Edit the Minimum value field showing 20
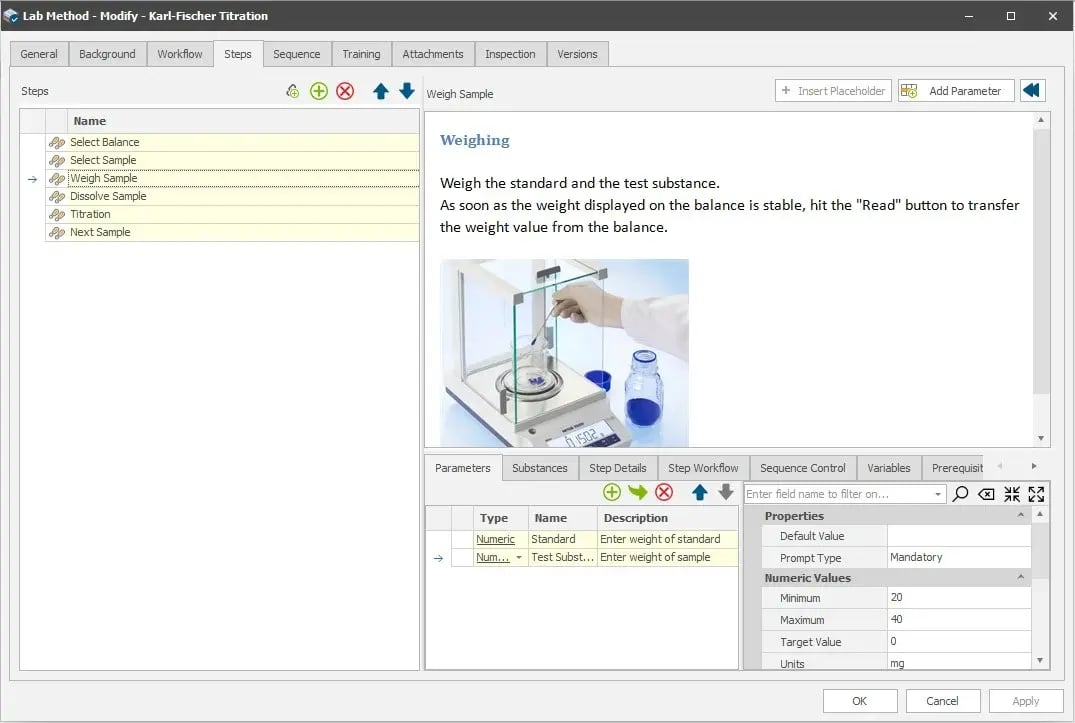The width and height of the screenshot is (1075, 723). [x=958, y=598]
